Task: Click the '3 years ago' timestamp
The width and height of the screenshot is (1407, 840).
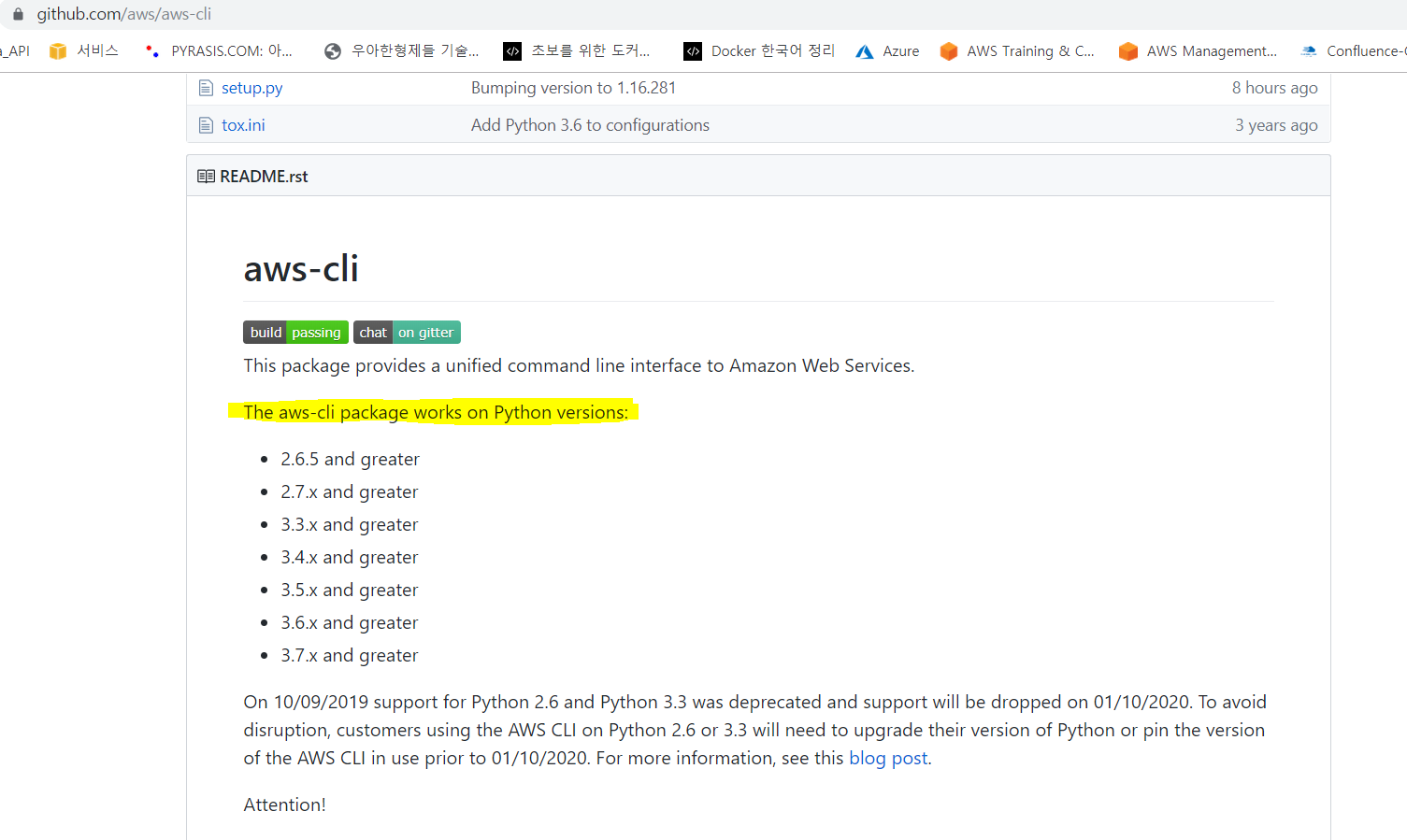Action: tap(1276, 125)
